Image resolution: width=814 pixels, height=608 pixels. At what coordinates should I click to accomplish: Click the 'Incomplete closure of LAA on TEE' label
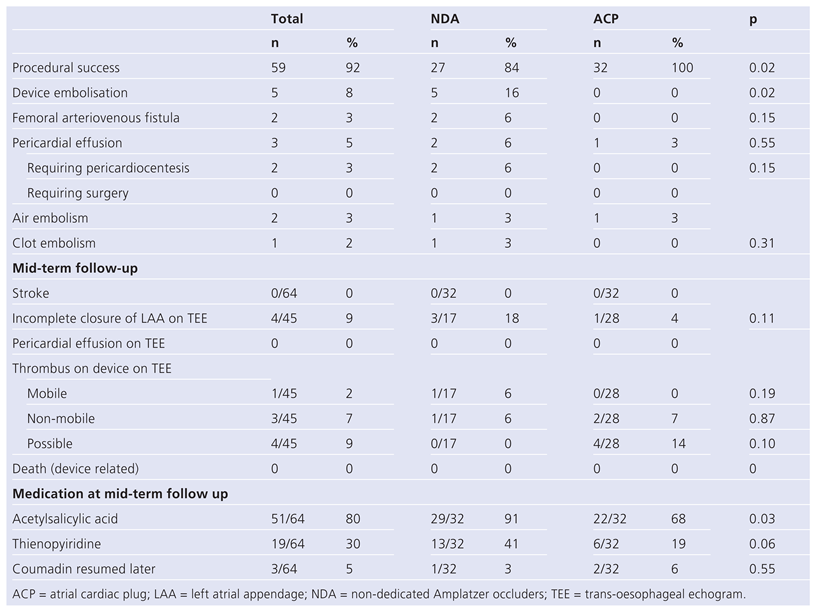pos(108,318)
